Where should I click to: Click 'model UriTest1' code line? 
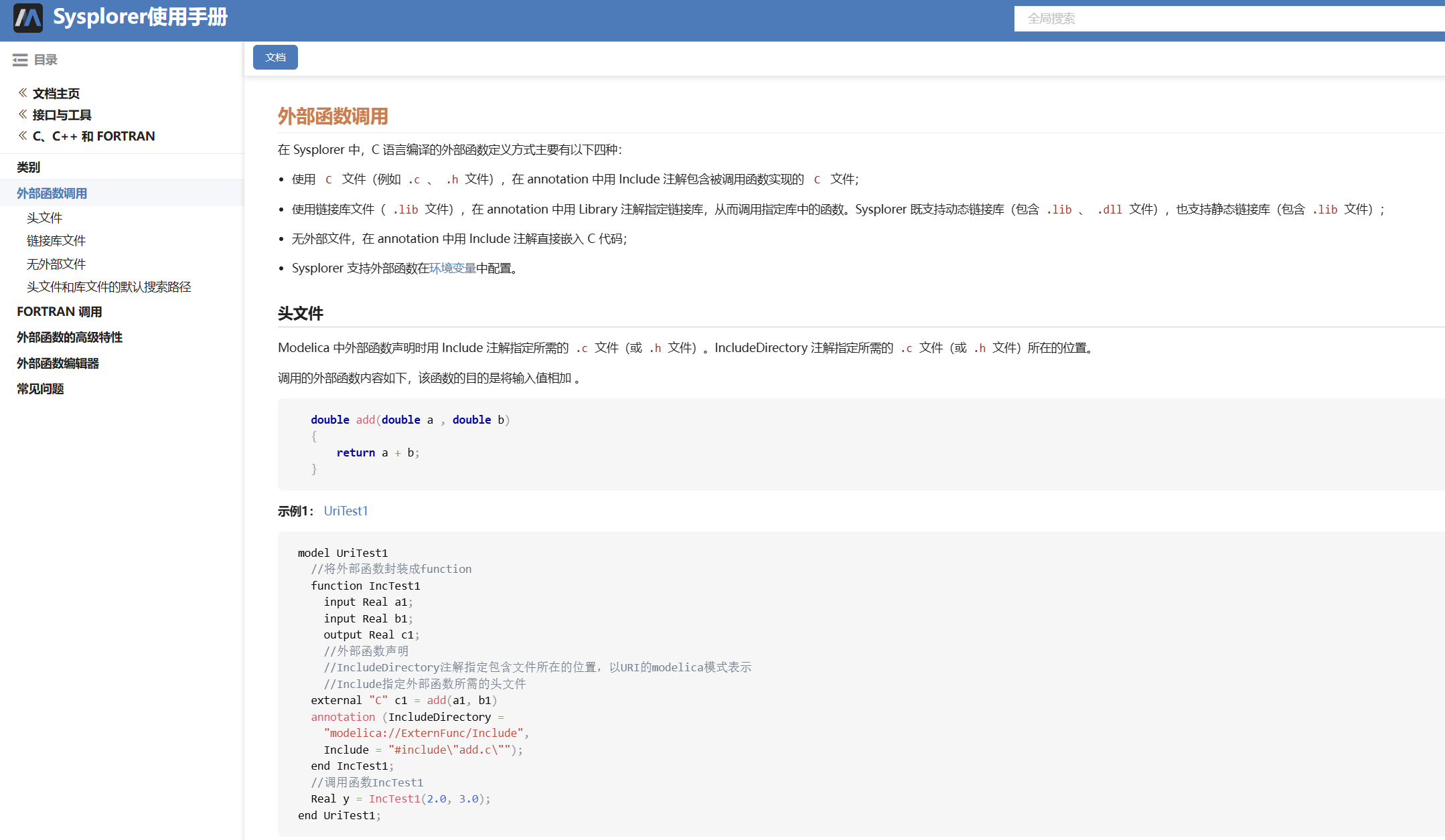point(343,553)
